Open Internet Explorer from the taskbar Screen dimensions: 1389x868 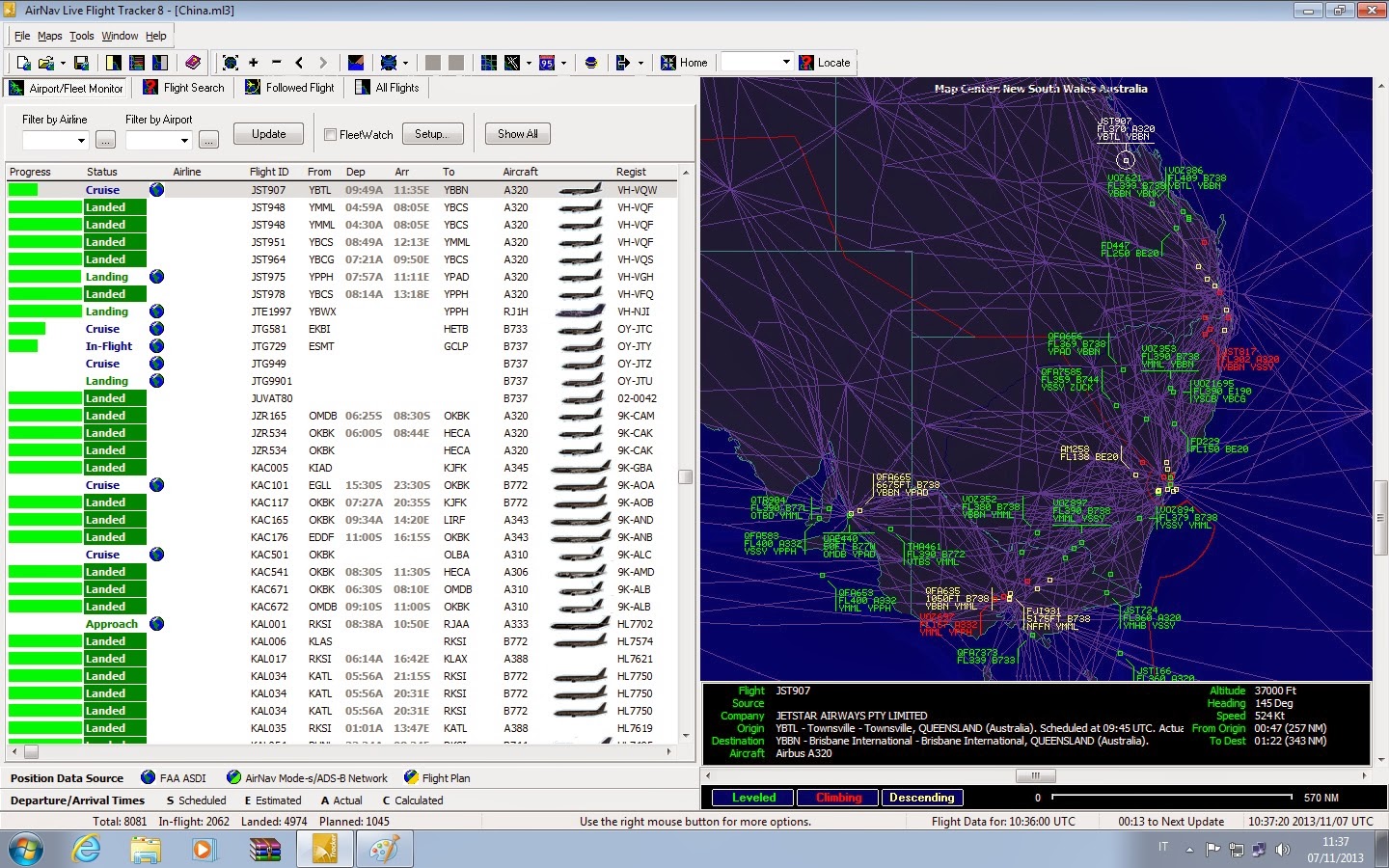pos(87,850)
